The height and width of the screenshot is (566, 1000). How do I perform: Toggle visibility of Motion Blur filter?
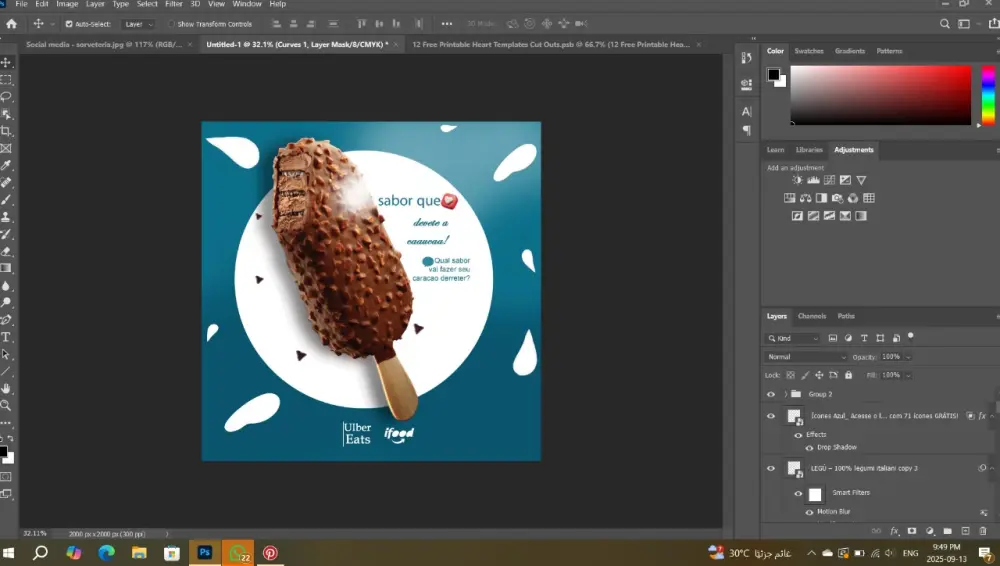coord(809,512)
